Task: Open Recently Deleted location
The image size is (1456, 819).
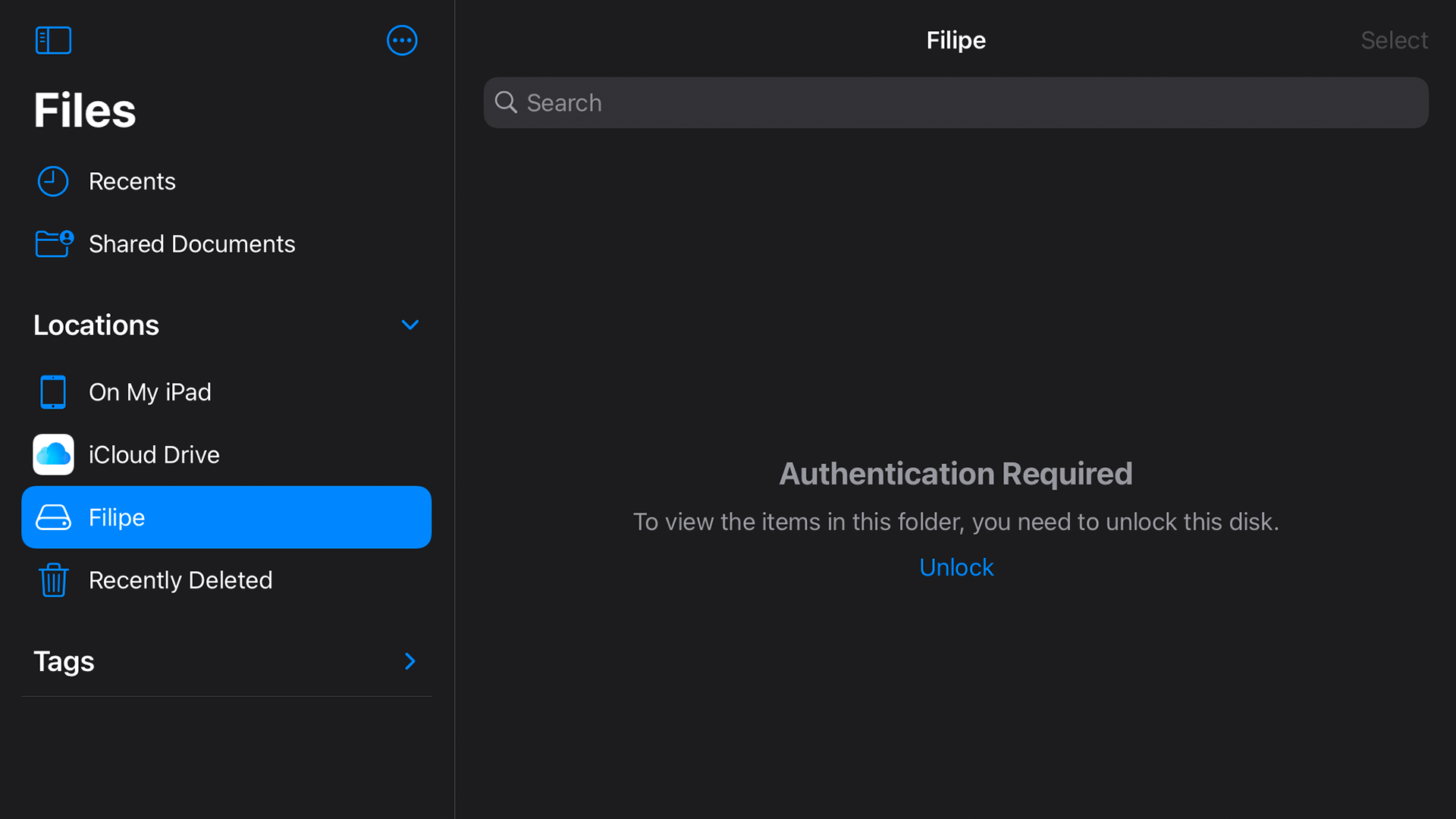Action: (180, 580)
